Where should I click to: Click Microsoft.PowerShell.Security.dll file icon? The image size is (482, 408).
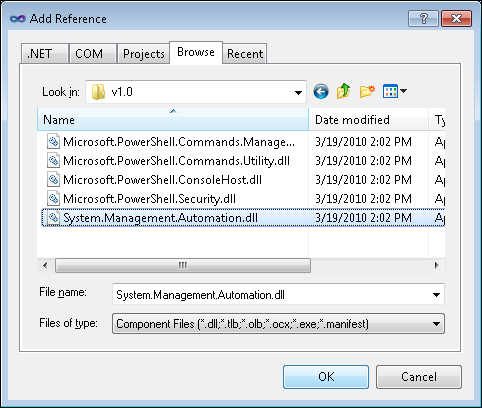[x=53, y=199]
